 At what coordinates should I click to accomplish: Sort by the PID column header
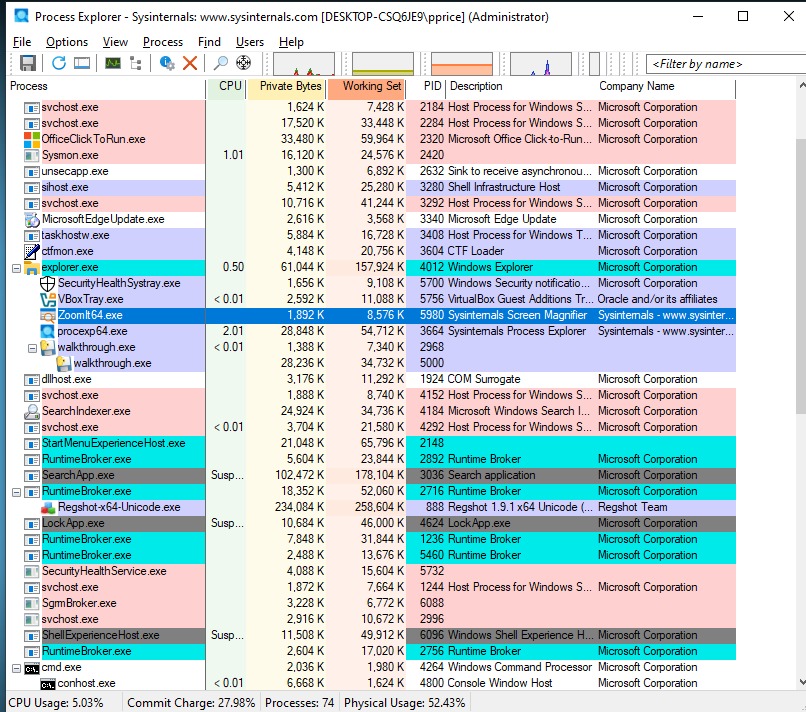[x=426, y=86]
